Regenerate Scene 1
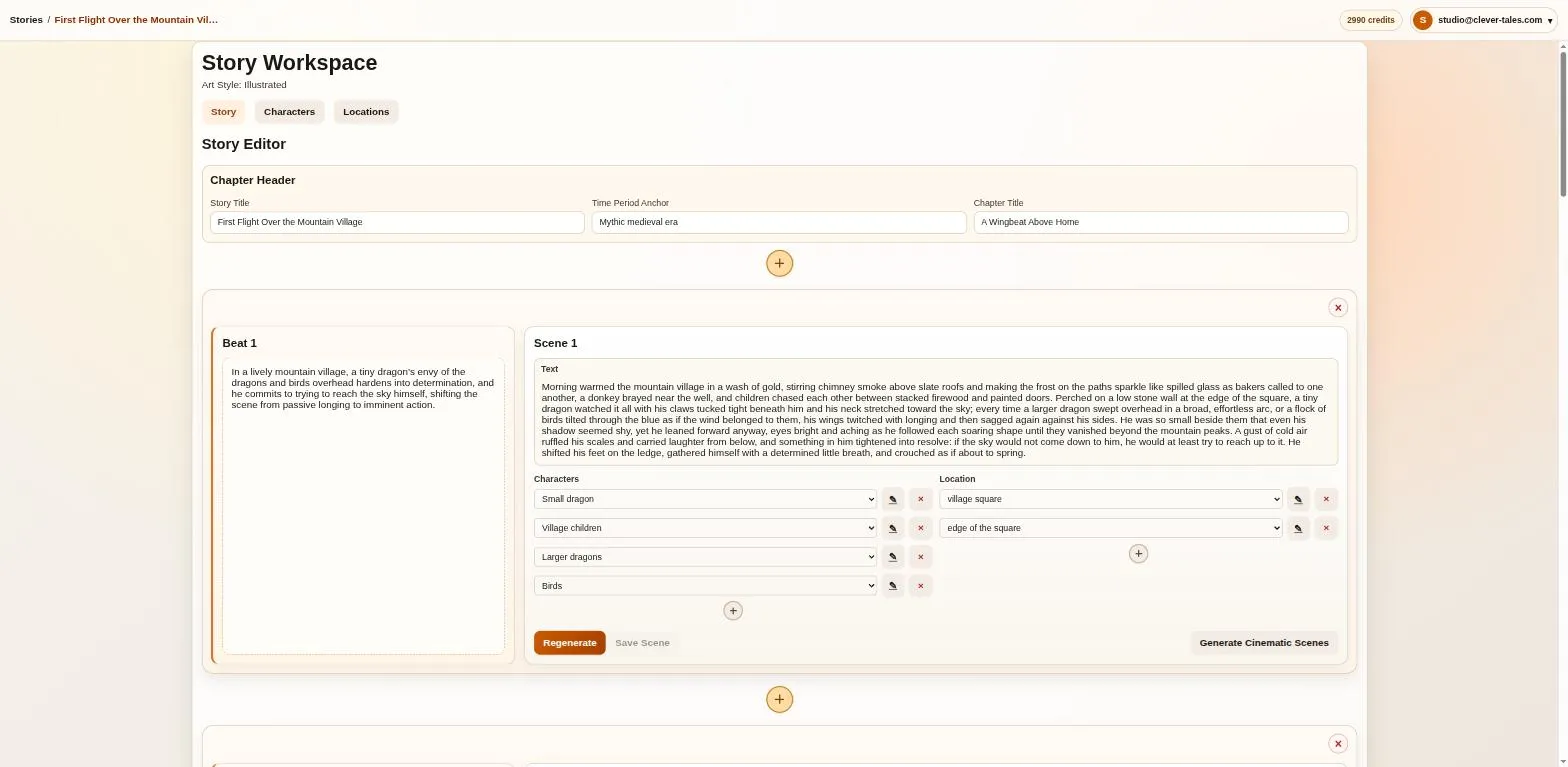Image resolution: width=1568 pixels, height=767 pixels. pyautogui.click(x=570, y=643)
